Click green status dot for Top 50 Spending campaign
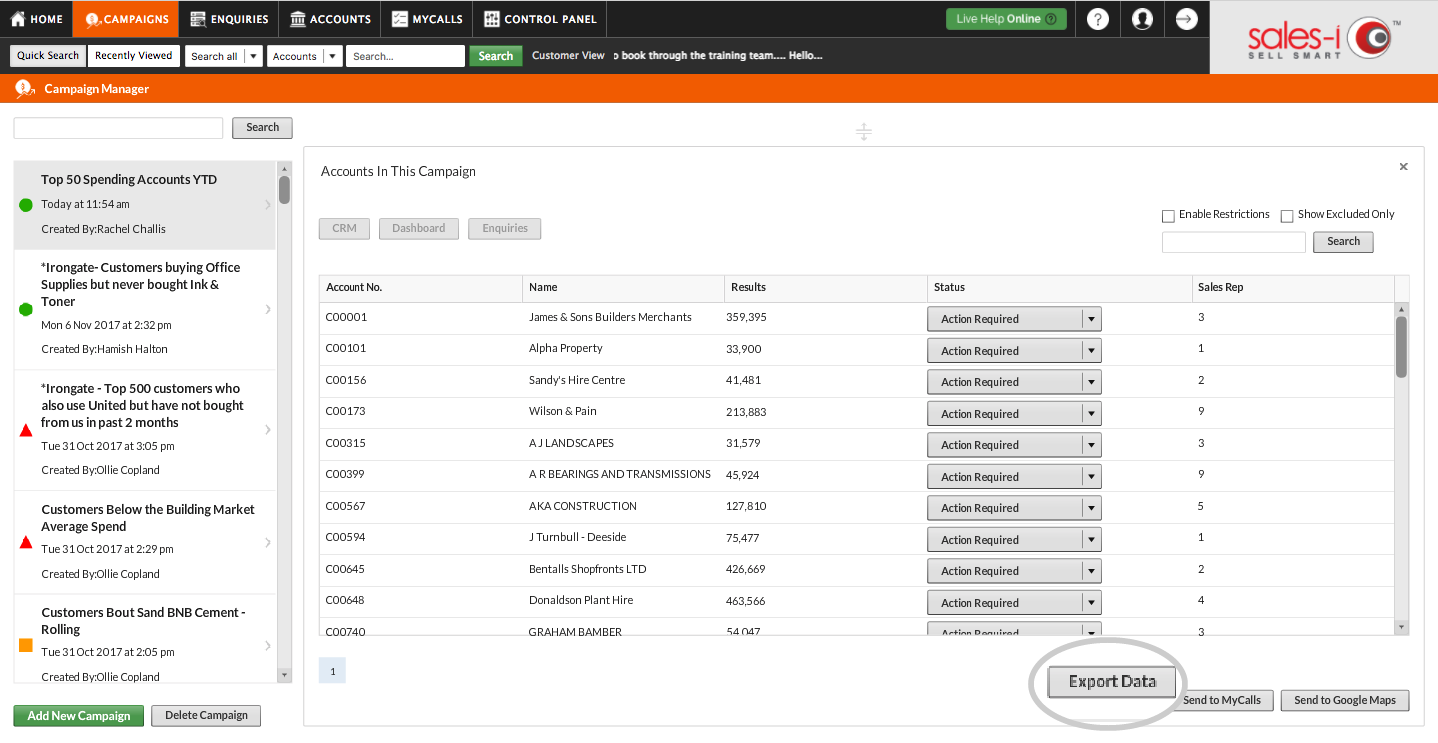 [x=26, y=205]
